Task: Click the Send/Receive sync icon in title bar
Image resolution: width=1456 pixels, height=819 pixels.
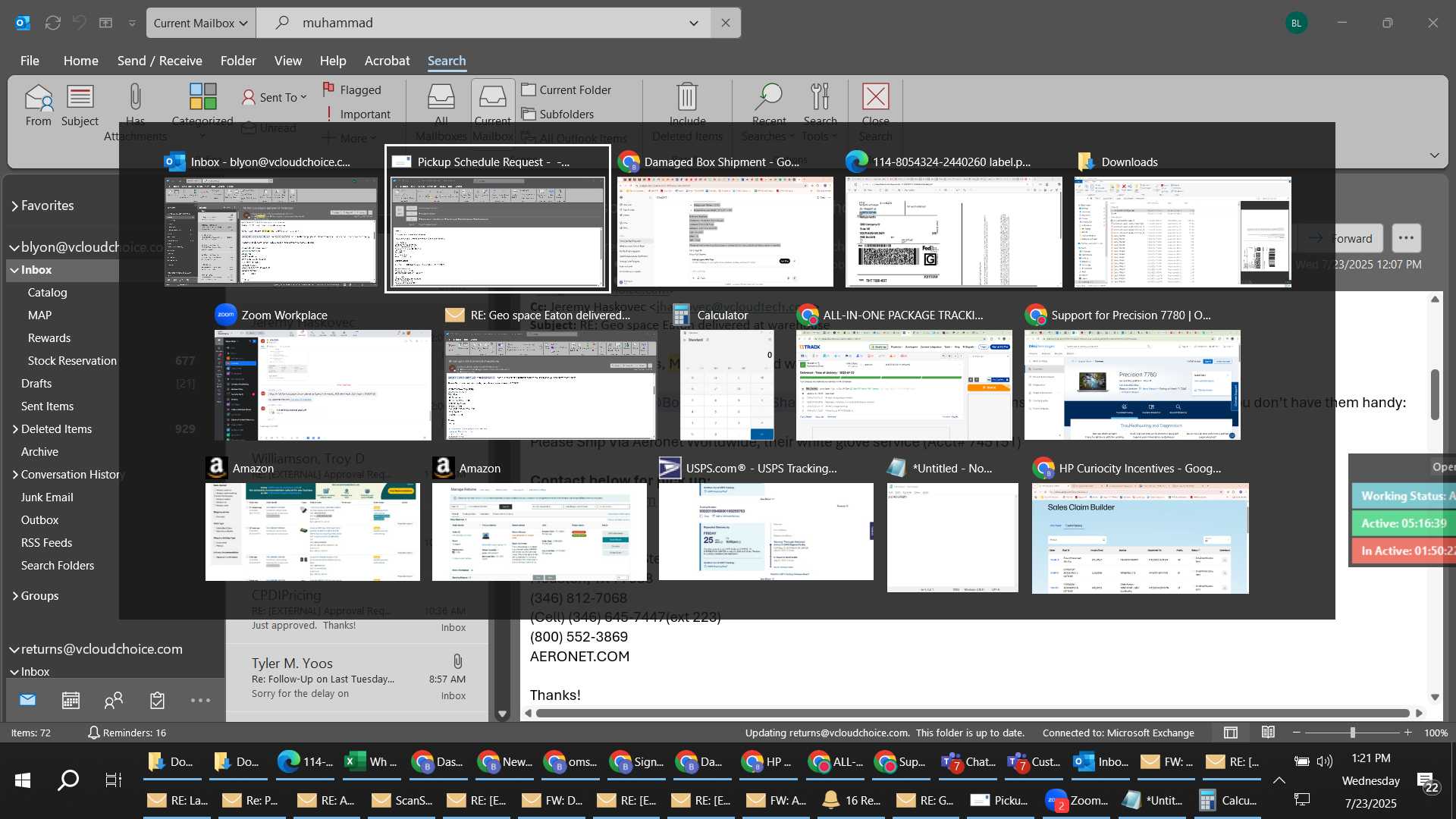Action: click(x=53, y=23)
